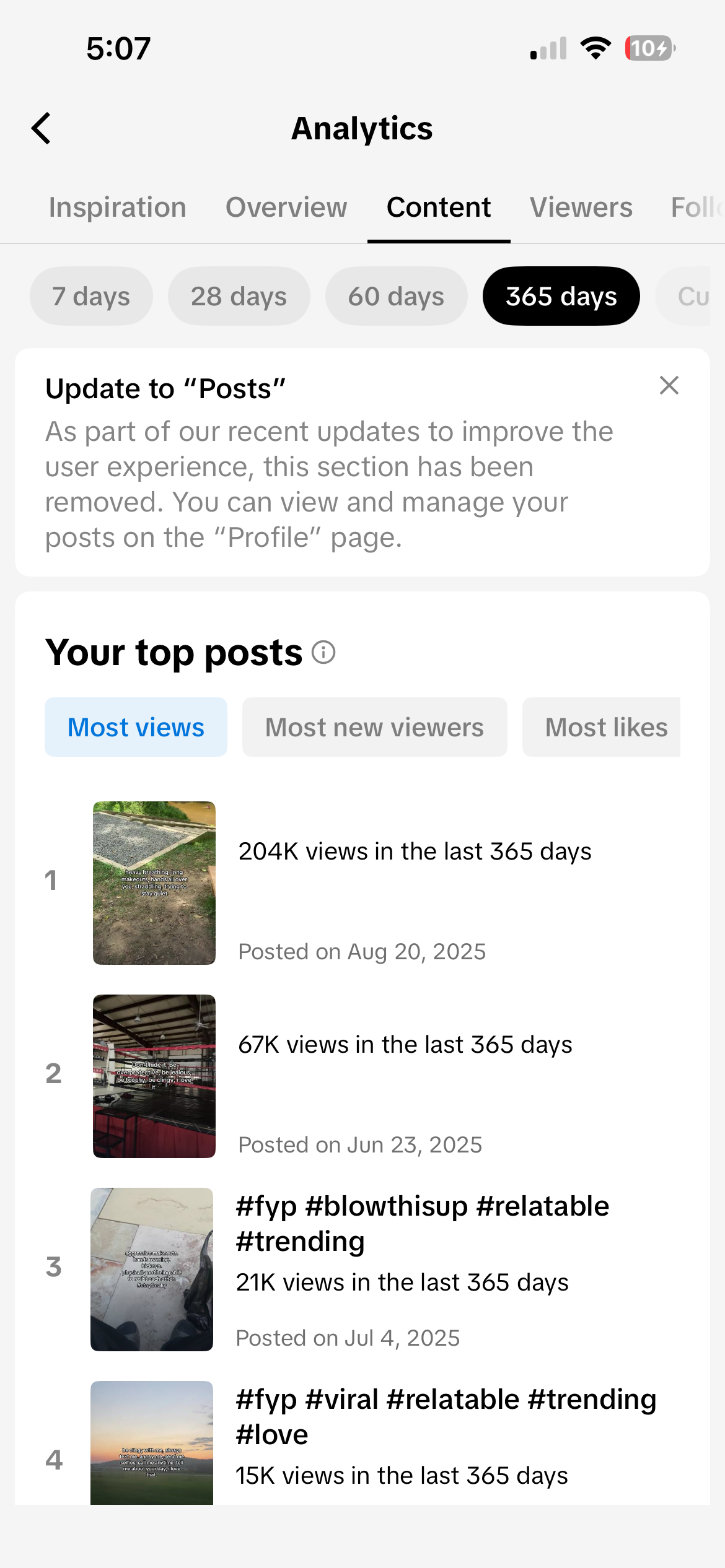Viewport: 725px width, 1568px height.
Task: Dismiss the Update to Posts notice
Action: click(669, 385)
